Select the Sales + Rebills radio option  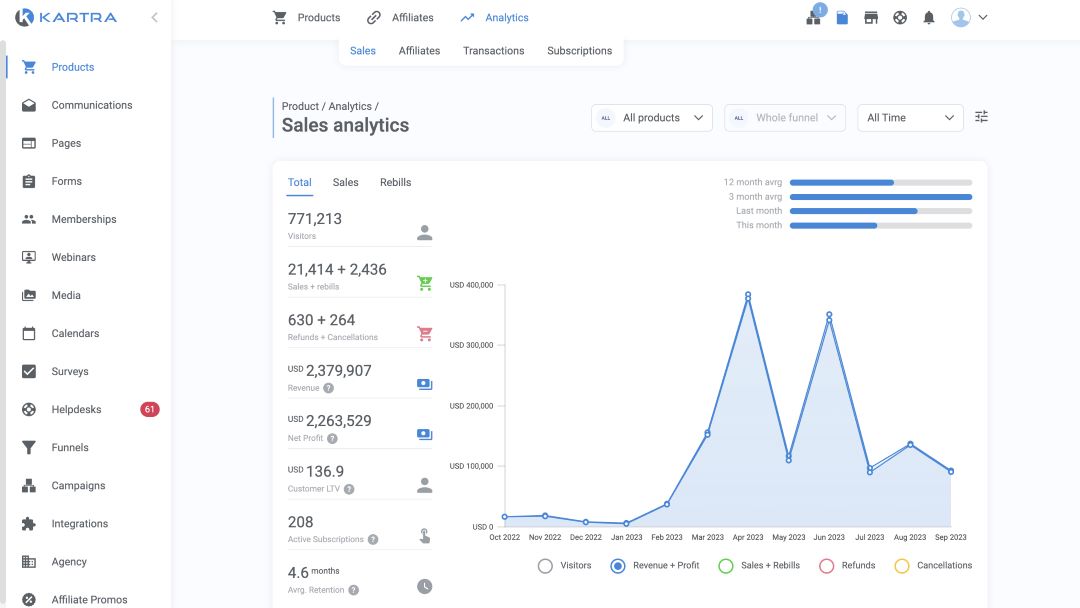(726, 566)
